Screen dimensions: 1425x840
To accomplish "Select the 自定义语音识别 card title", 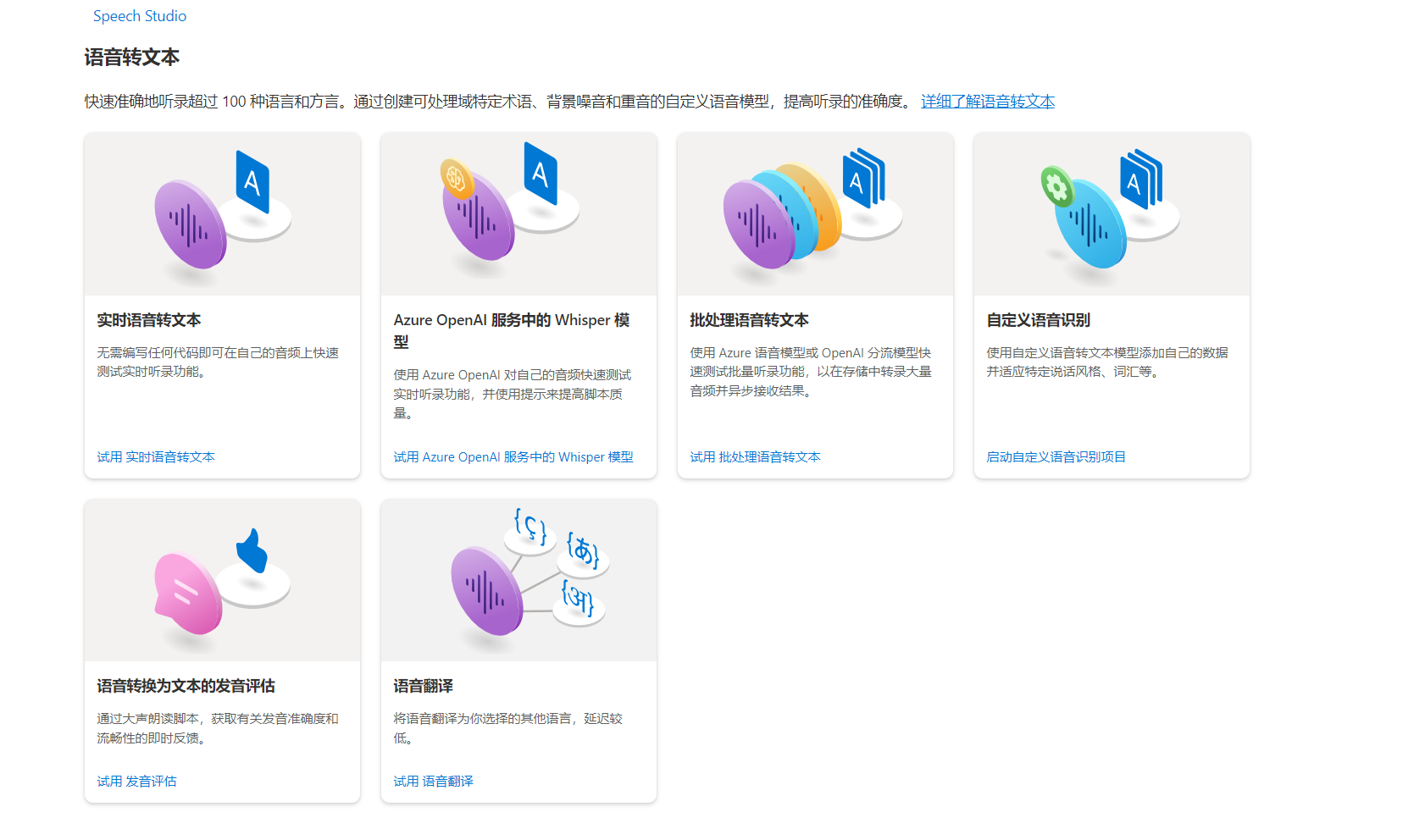I will click(x=1038, y=320).
